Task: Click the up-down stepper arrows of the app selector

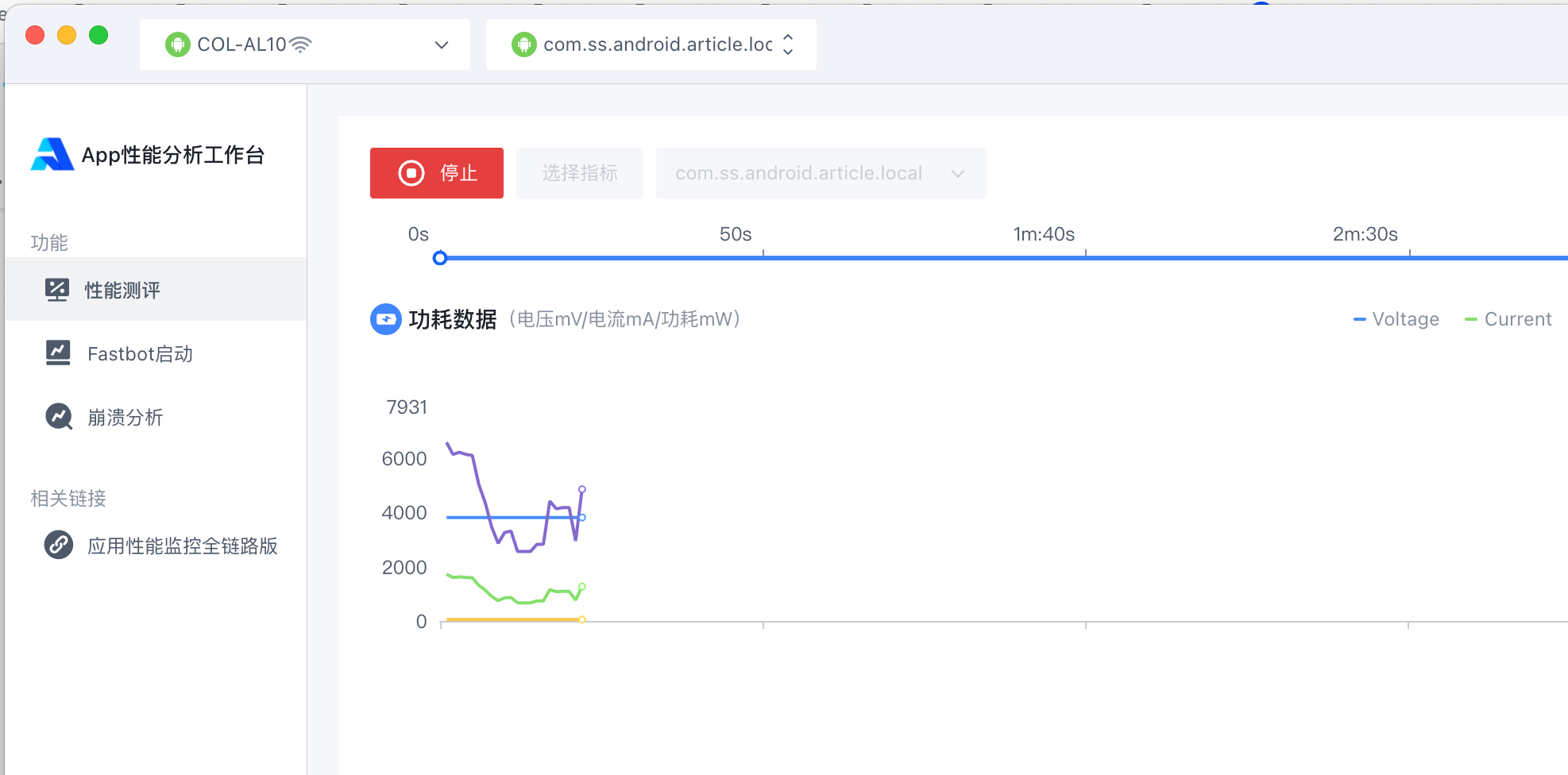Action: point(788,44)
